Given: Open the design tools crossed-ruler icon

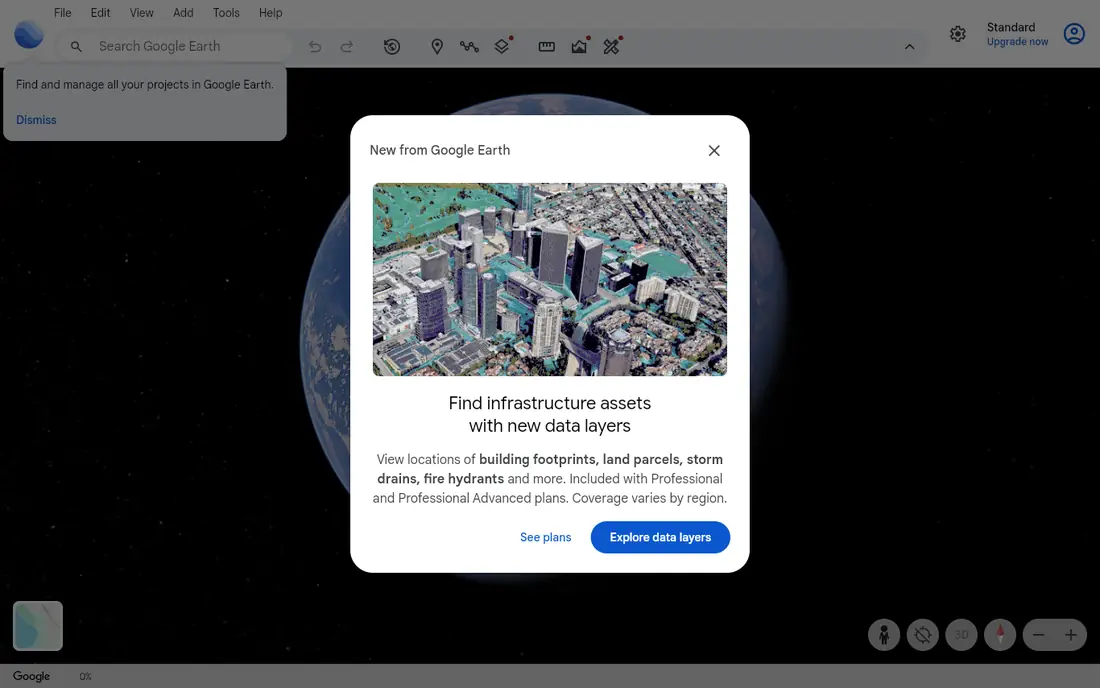Looking at the screenshot, I should point(612,46).
